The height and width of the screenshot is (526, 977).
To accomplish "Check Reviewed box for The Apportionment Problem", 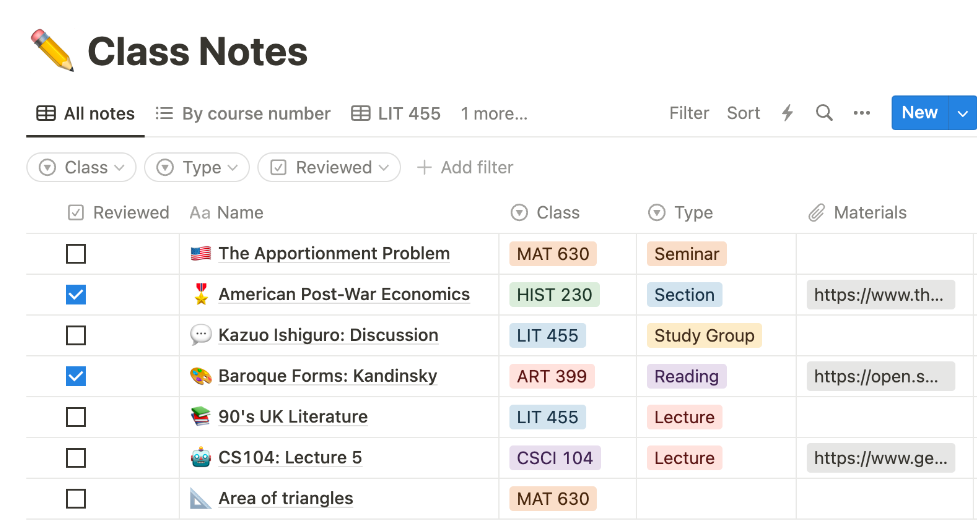I will 76,254.
